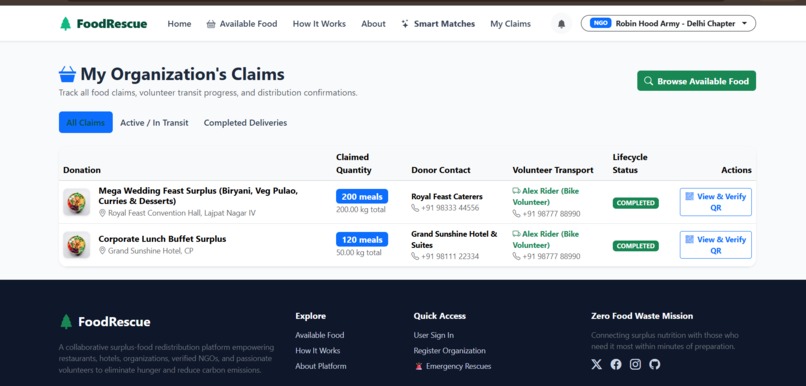Click the FoodRescue tree logo in header
Viewport: 806px width, 386px height.
(x=65, y=24)
